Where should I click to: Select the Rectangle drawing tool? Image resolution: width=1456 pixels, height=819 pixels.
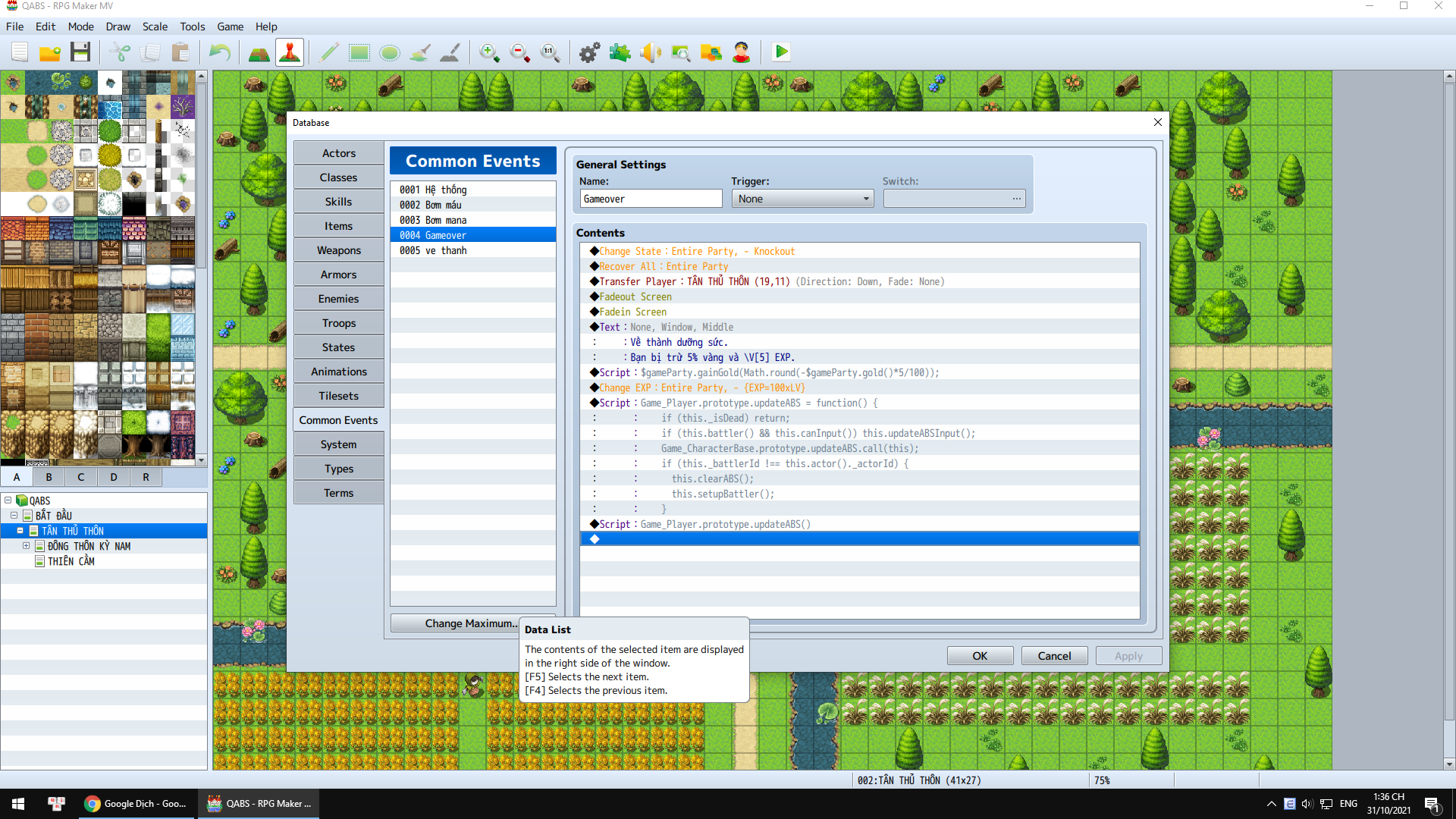(x=359, y=52)
